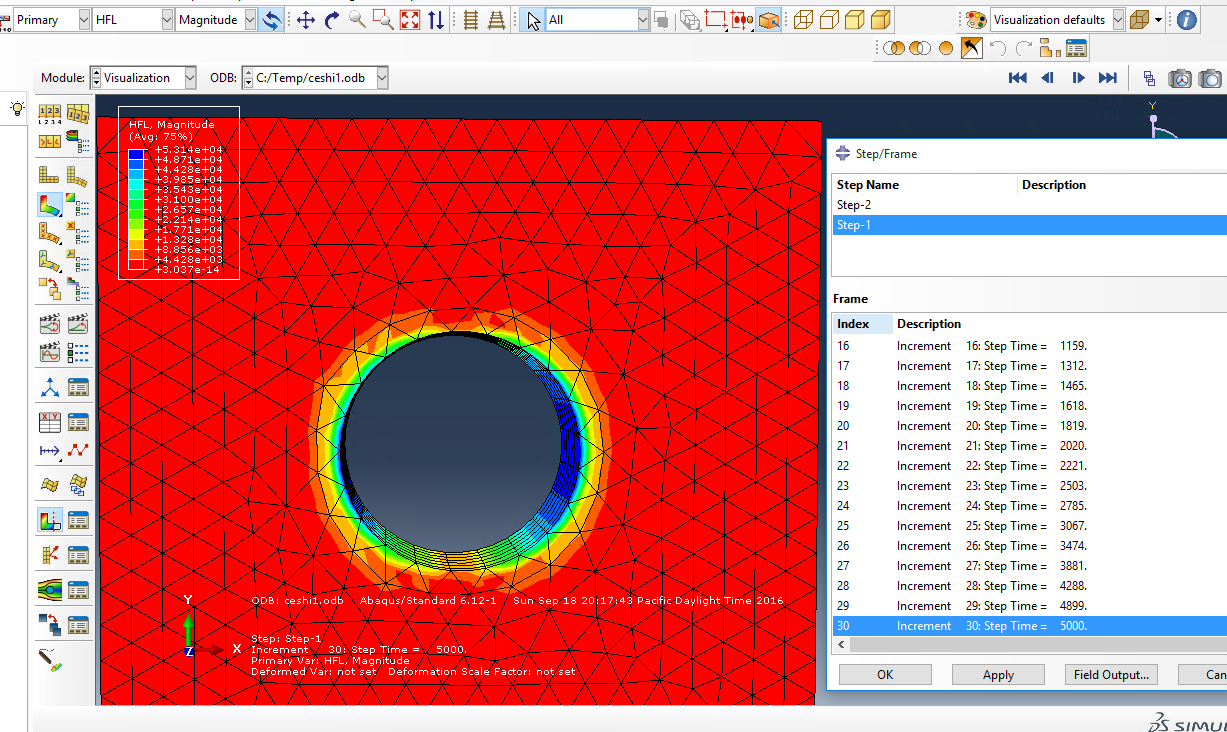Open the Query information tool
The width and height of the screenshot is (1227, 732).
click(1186, 20)
